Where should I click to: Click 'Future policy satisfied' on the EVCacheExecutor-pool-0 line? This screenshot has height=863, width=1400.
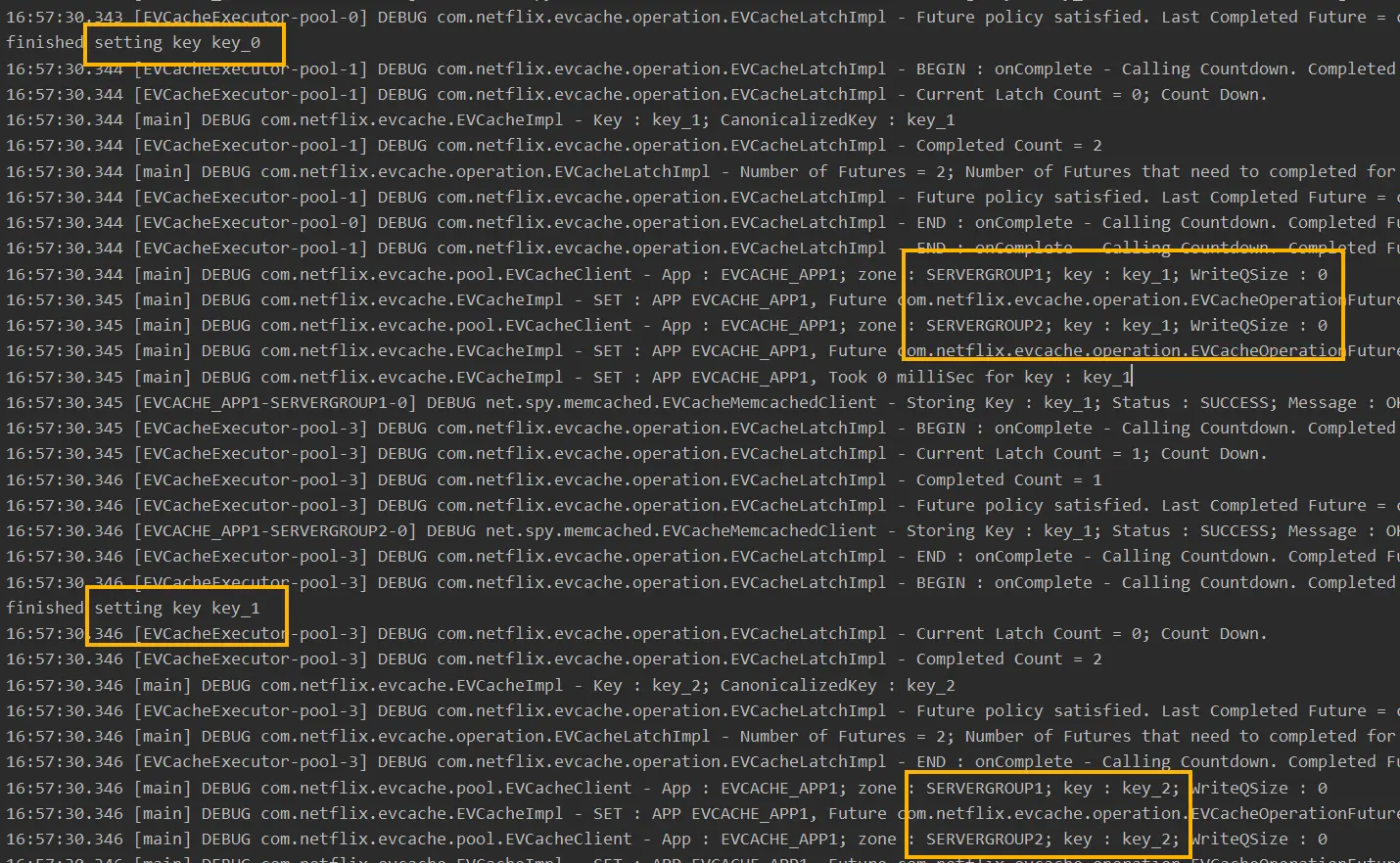pos(1028,17)
